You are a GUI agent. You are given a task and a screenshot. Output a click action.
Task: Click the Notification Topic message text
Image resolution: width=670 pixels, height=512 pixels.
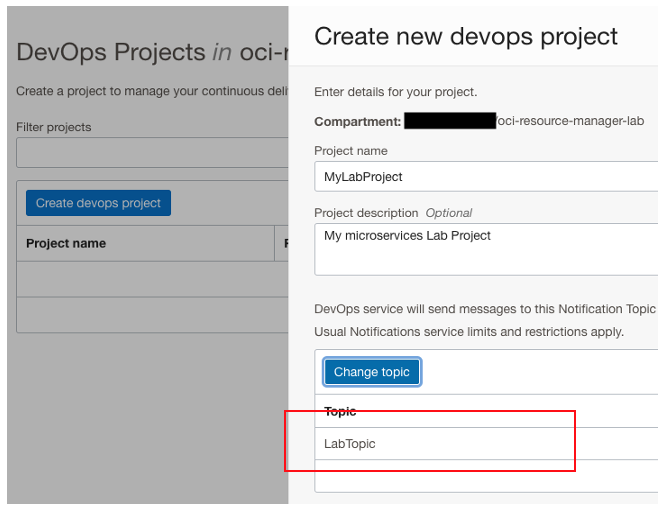tap(485, 309)
